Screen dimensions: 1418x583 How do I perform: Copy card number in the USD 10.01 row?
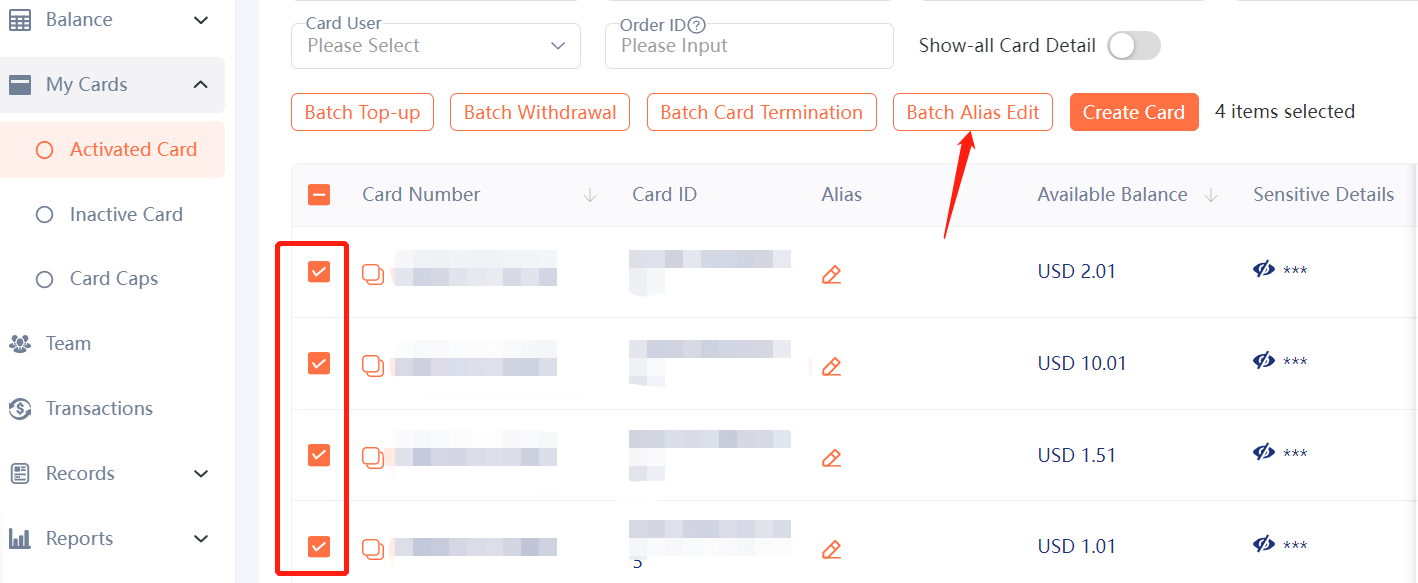pyautogui.click(x=373, y=366)
